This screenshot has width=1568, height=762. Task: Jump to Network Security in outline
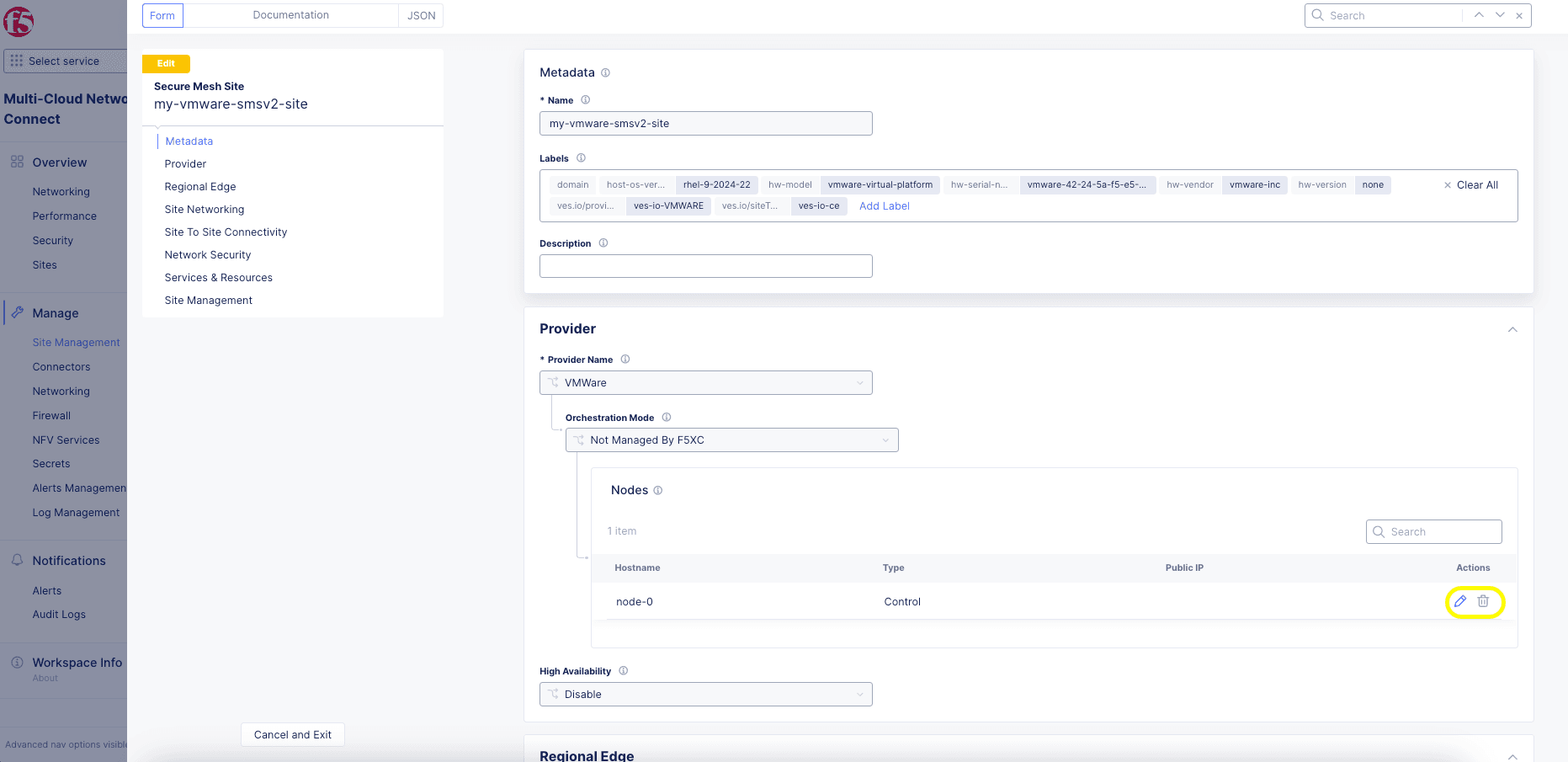(x=208, y=254)
